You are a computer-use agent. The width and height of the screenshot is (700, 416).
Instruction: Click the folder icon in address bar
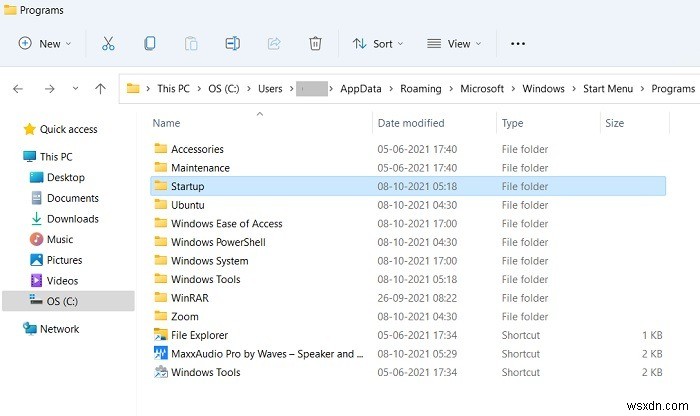pyautogui.click(x=133, y=88)
